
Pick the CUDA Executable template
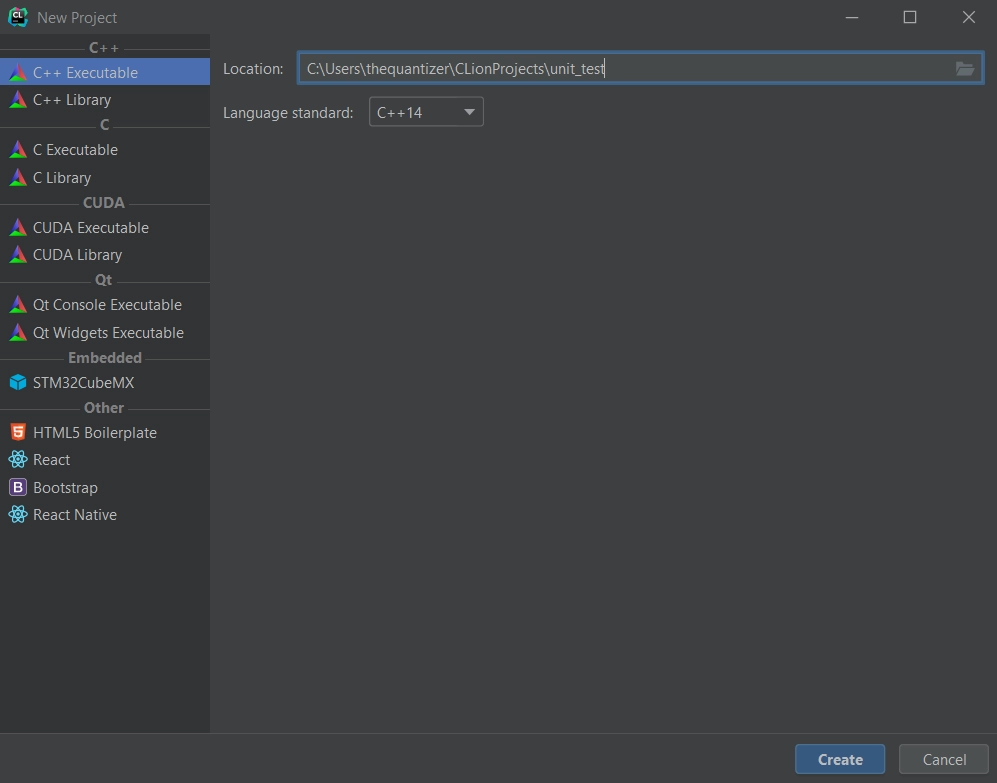pos(105,227)
